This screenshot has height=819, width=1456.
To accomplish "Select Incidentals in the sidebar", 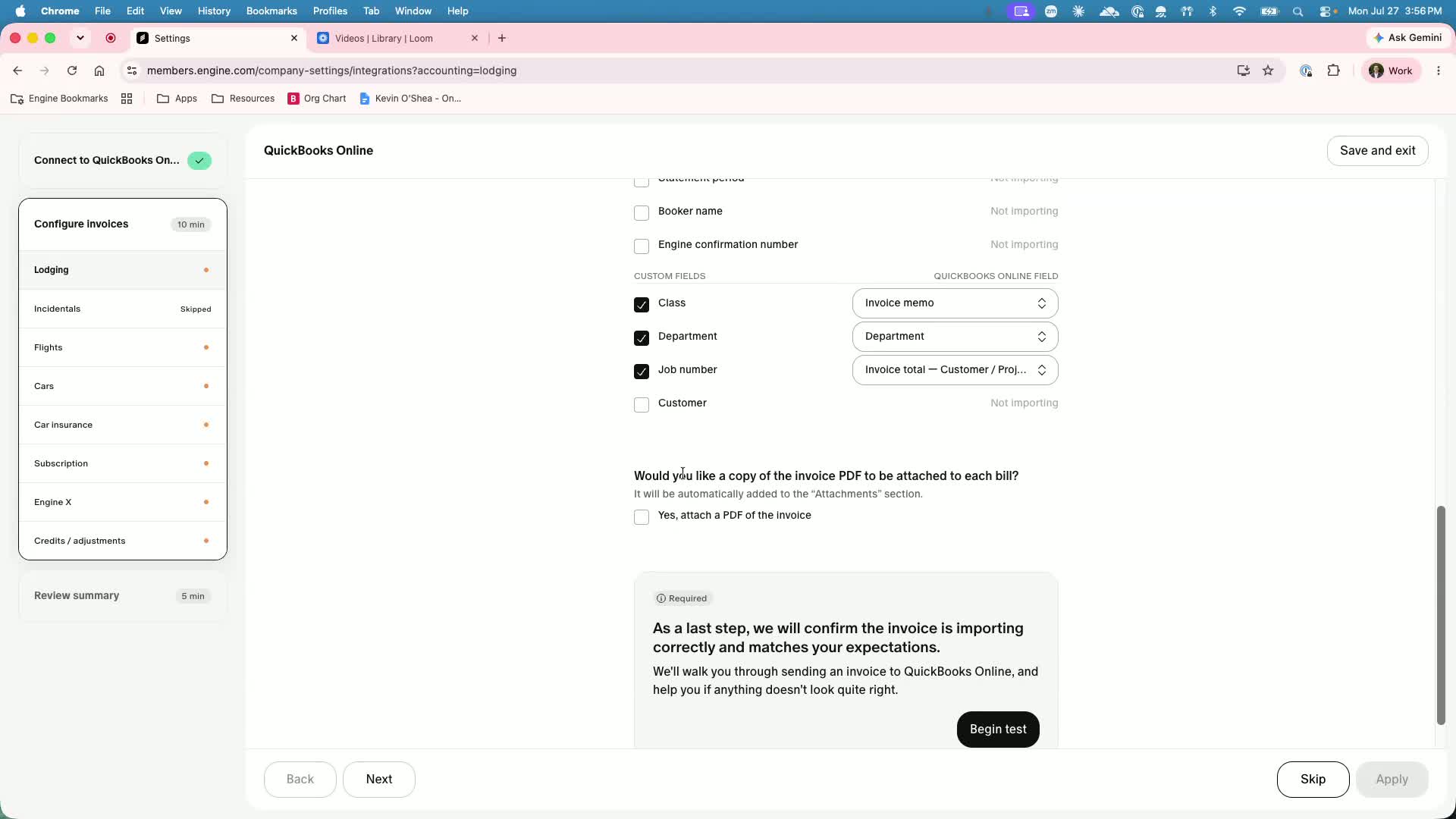I will point(123,309).
